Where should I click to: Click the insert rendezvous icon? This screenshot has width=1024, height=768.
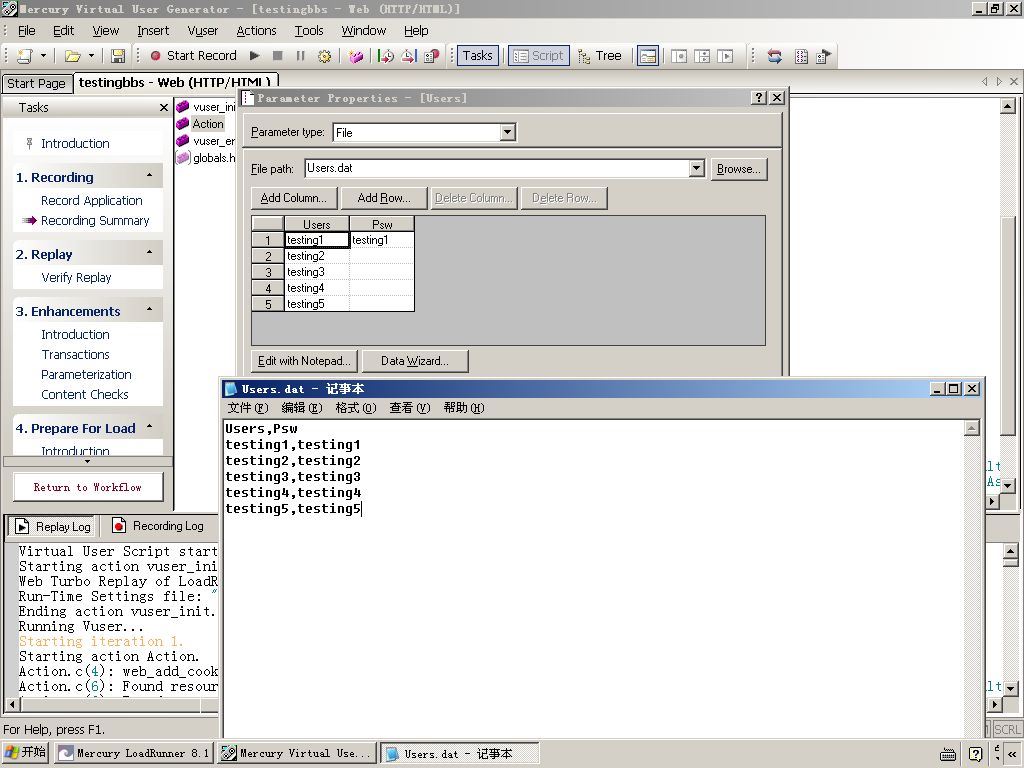tap(432, 56)
